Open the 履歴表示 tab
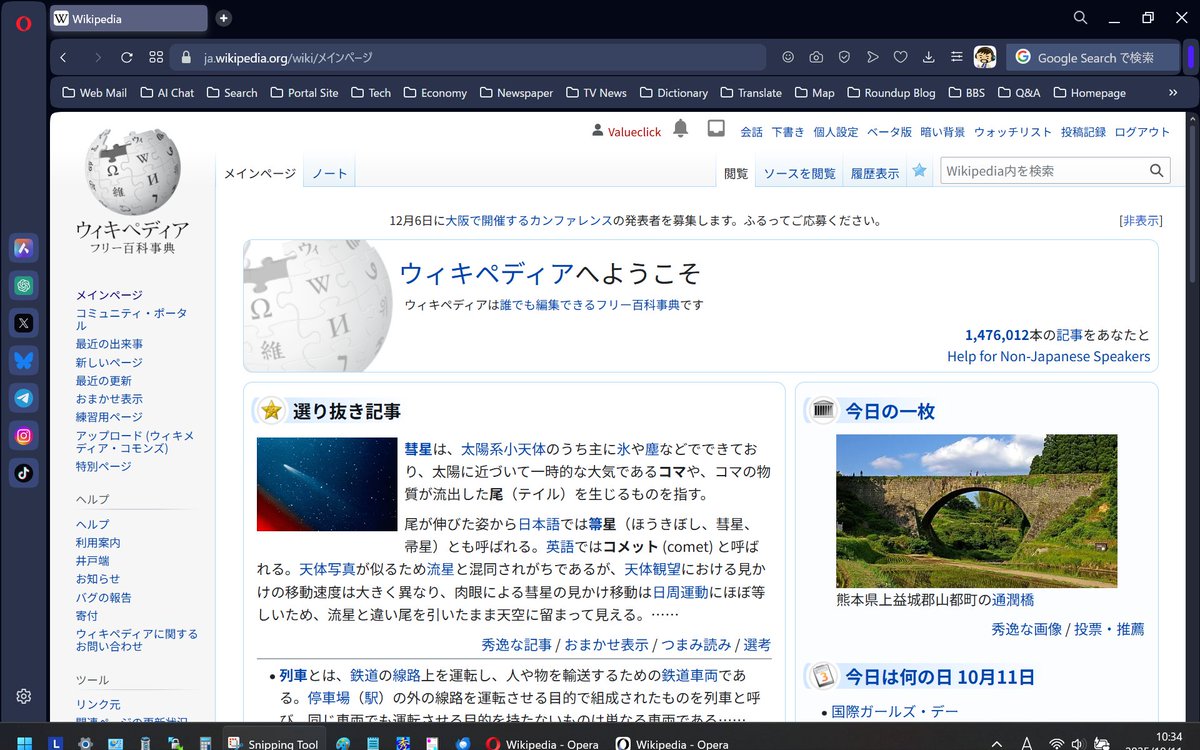Viewport: 1200px width, 750px height. (875, 173)
